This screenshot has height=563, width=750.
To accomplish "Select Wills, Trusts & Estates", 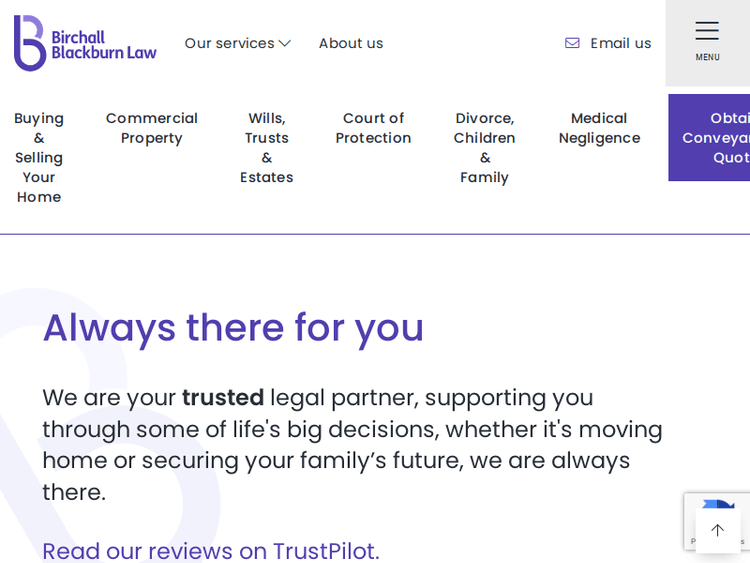I will (x=267, y=147).
